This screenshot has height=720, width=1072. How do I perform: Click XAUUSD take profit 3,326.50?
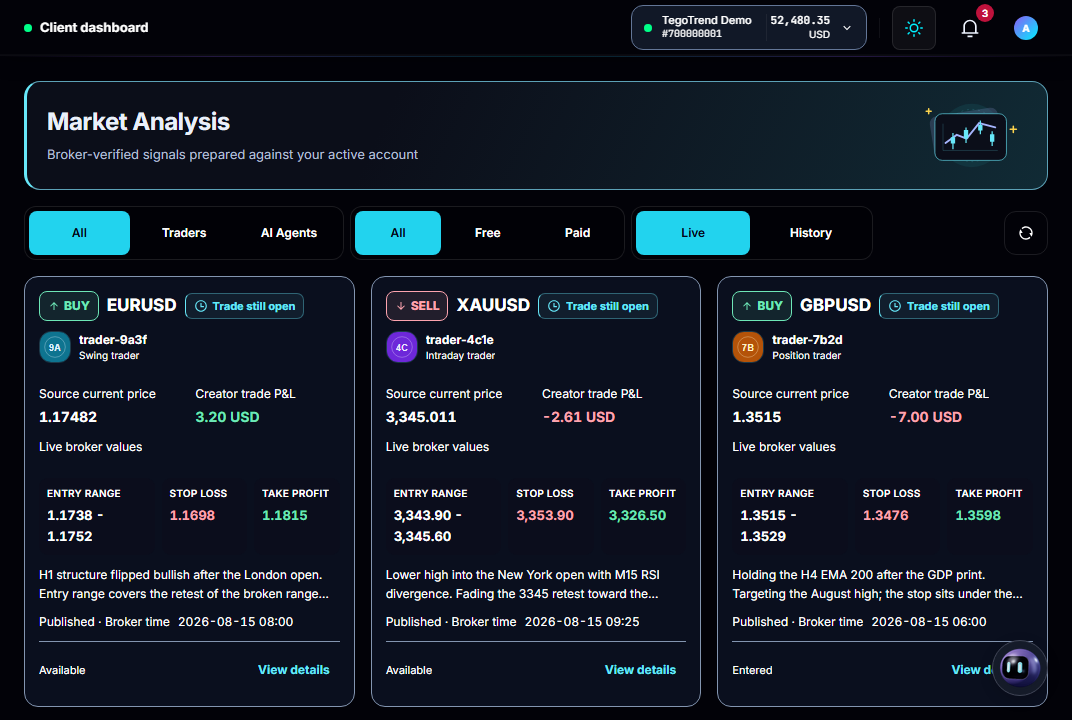pos(637,516)
